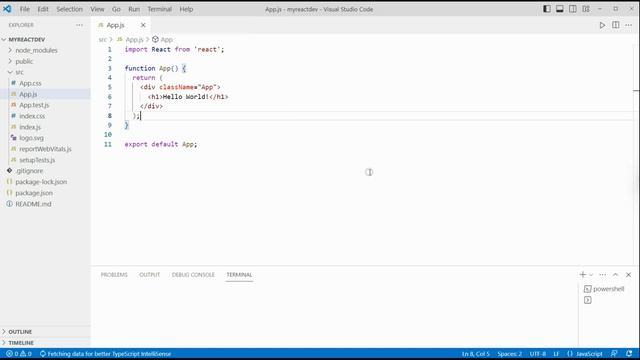Split the editor right
This screenshot has height=360, width=640.
616,25
